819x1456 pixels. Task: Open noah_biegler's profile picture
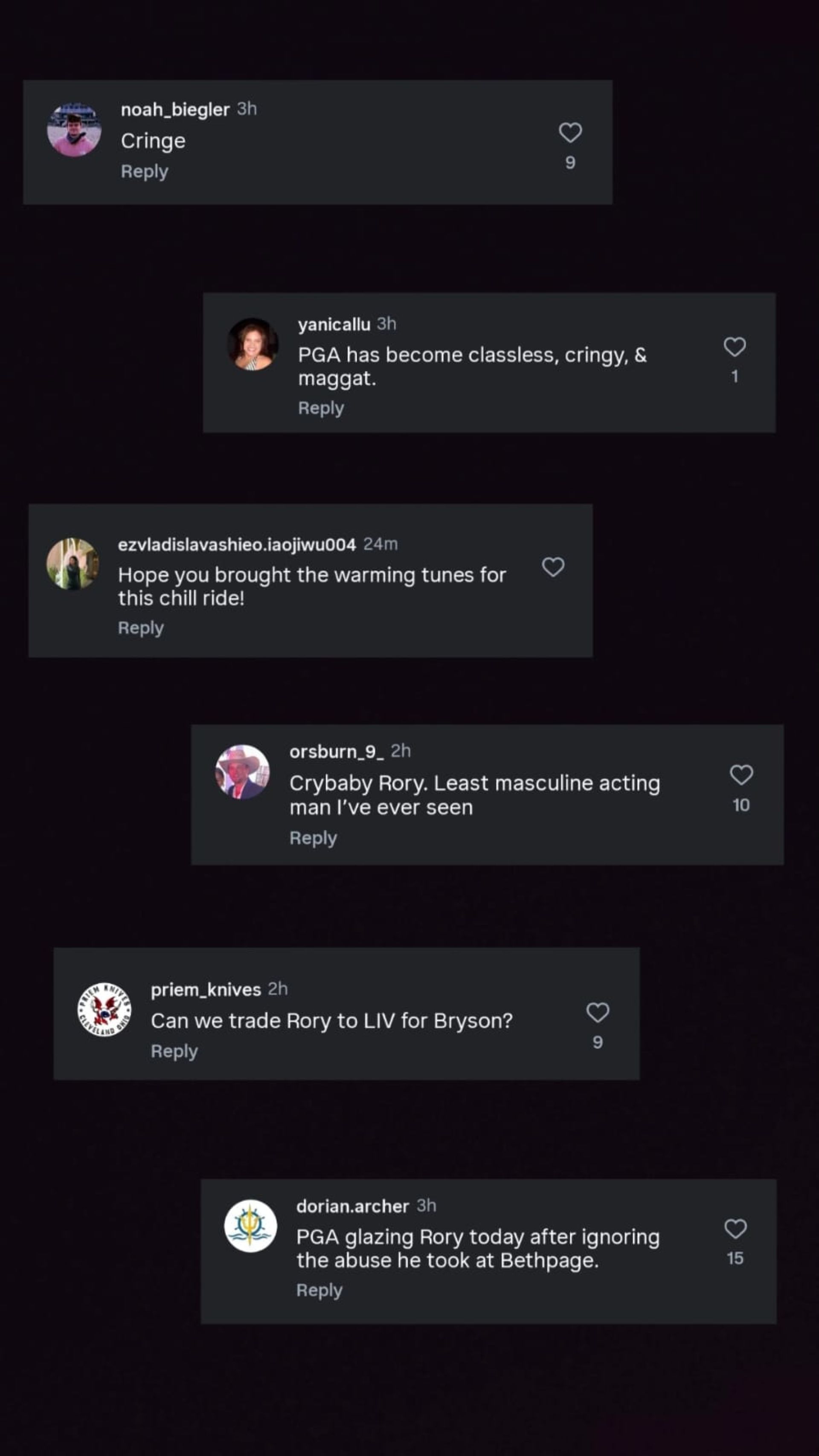74,130
